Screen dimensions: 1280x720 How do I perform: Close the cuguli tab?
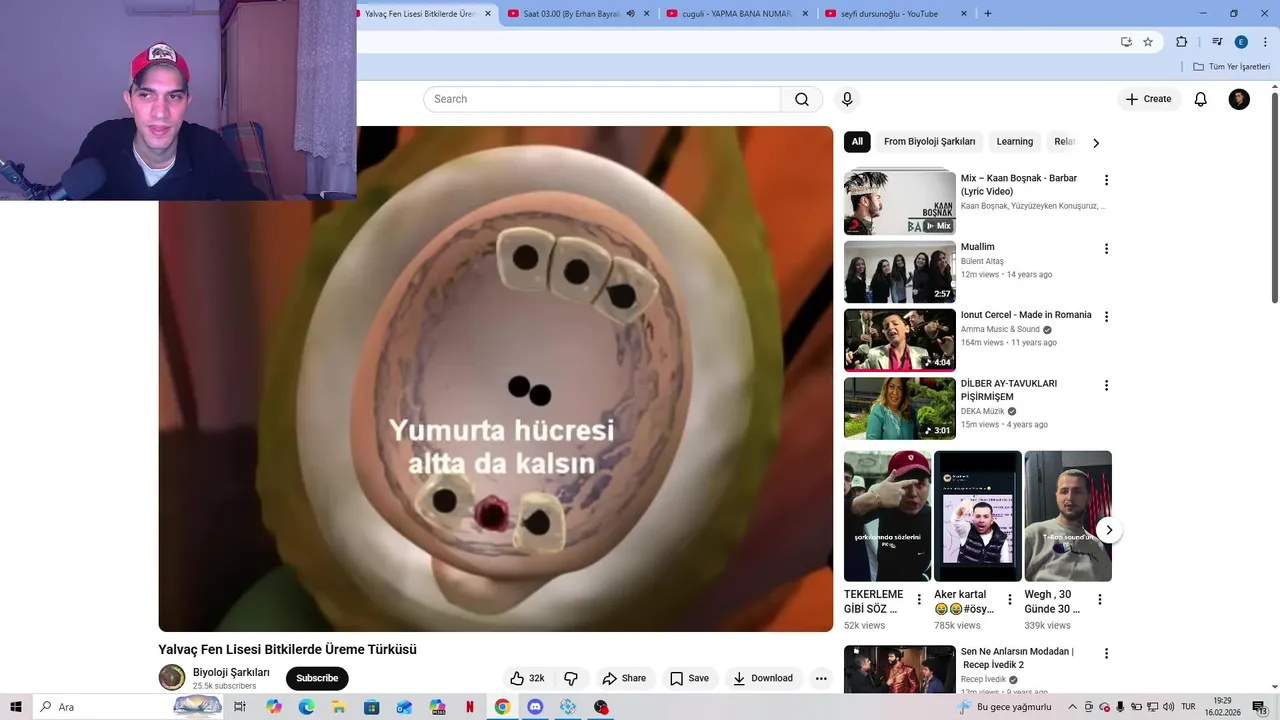pos(805,14)
